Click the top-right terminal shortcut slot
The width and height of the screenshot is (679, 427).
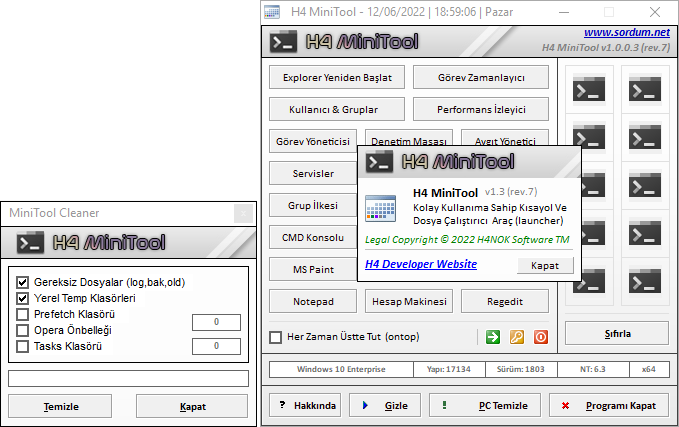pos(645,89)
